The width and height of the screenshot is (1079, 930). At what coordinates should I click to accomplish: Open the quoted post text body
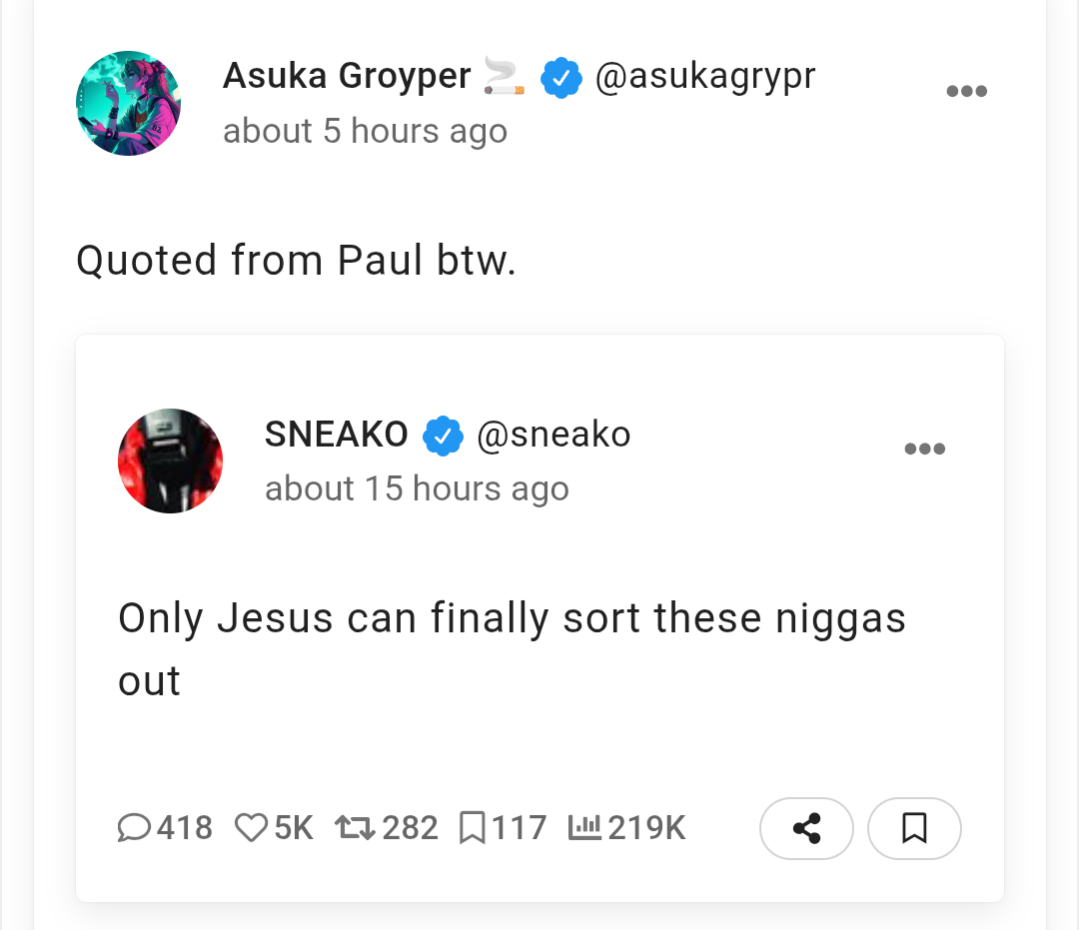512,648
